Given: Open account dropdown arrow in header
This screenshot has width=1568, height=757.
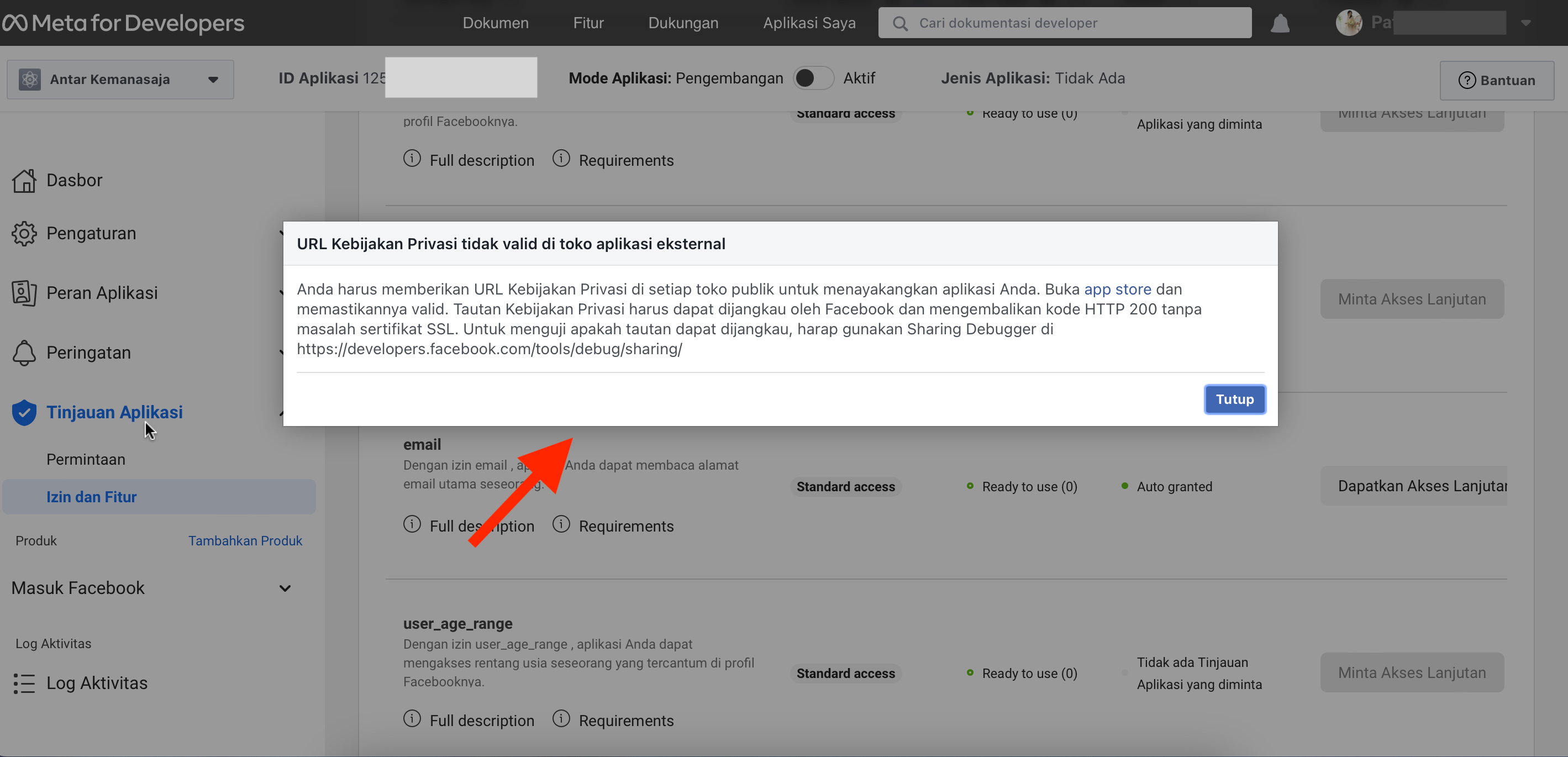Looking at the screenshot, I should (1525, 23).
